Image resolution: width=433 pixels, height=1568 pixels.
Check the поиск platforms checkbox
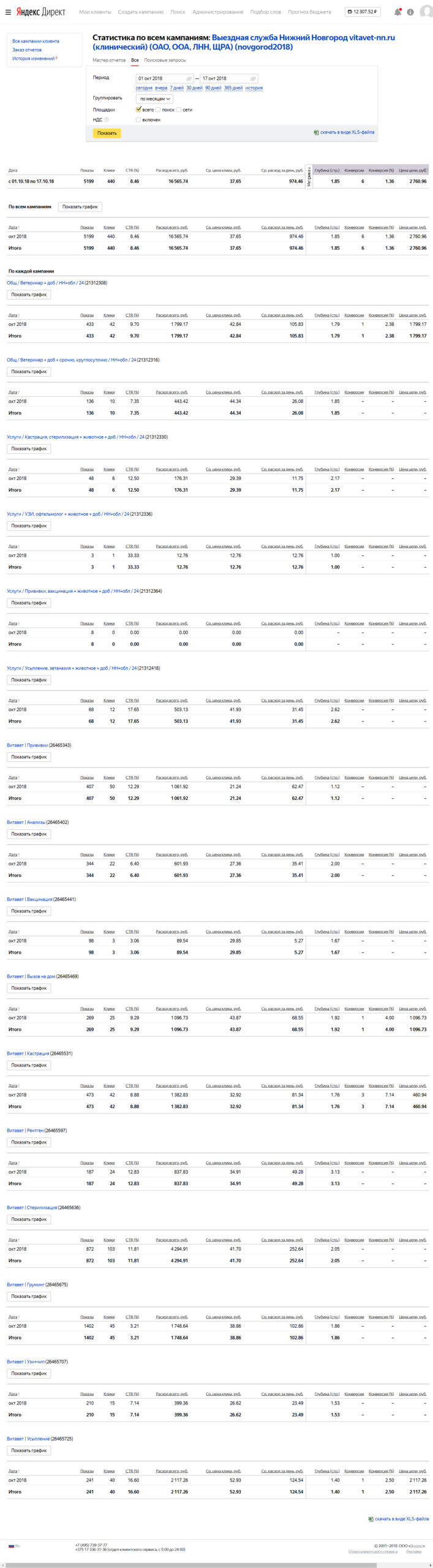[x=158, y=110]
